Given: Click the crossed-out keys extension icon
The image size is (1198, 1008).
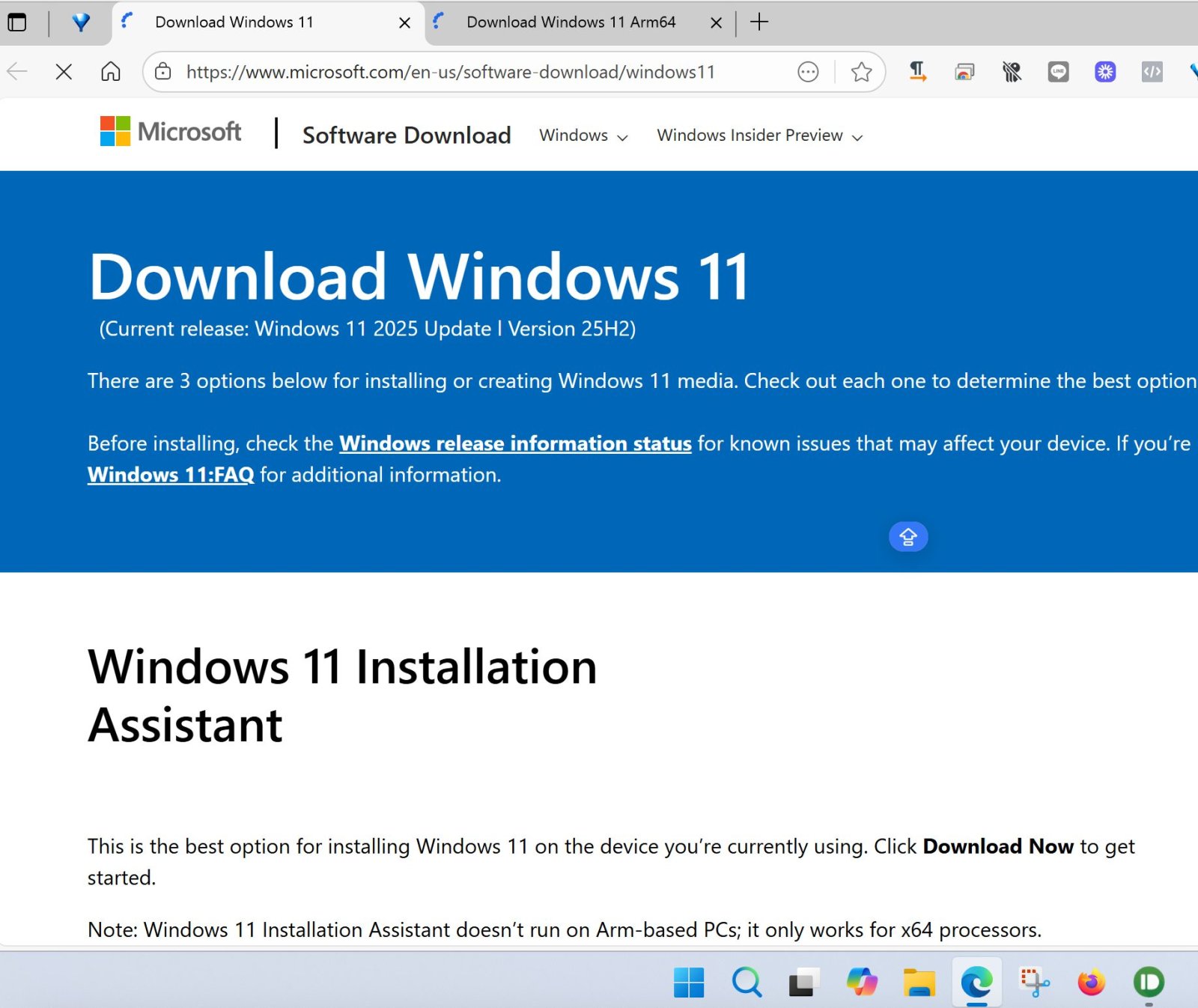Looking at the screenshot, I should pyautogui.click(x=1012, y=72).
